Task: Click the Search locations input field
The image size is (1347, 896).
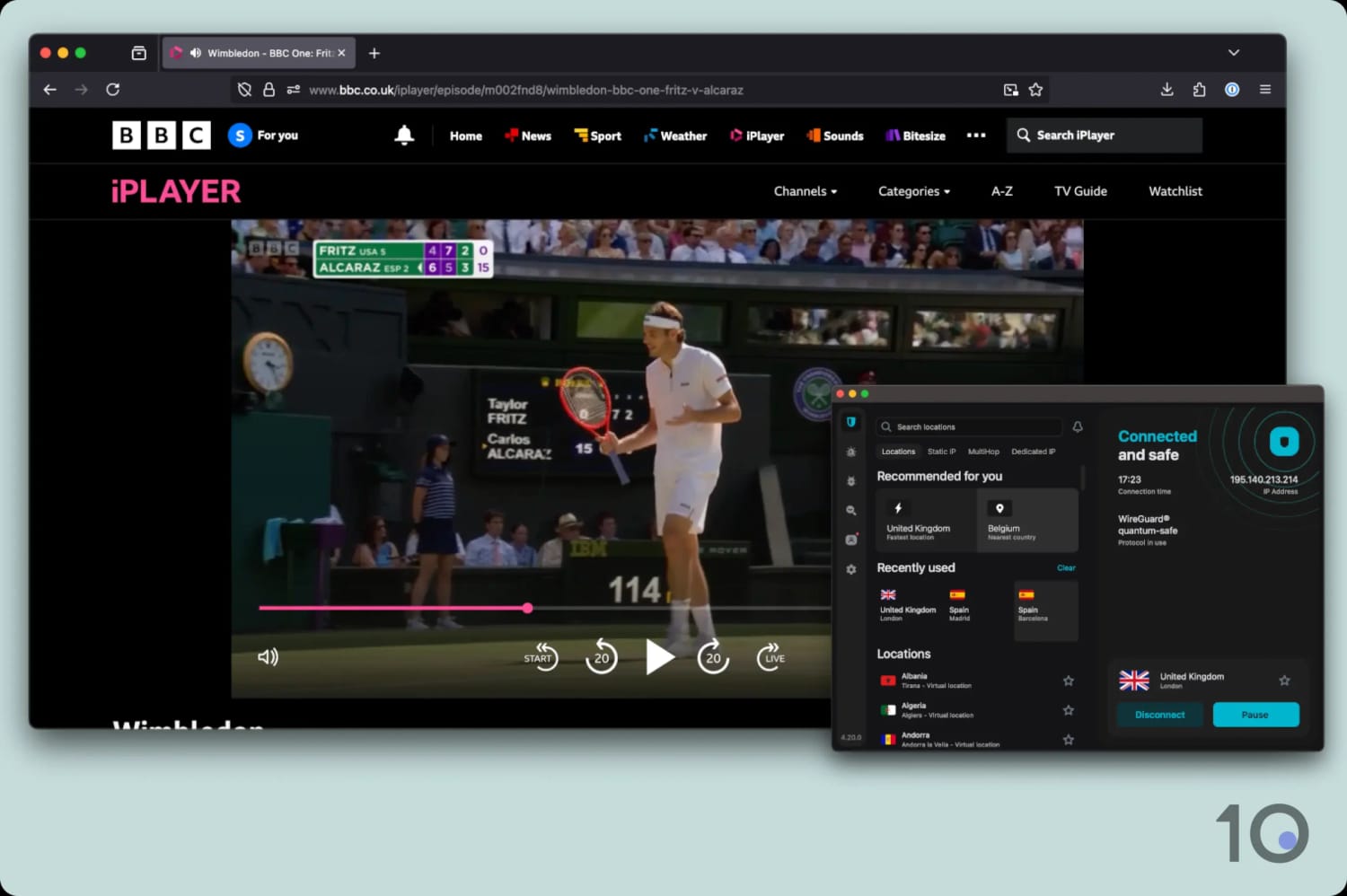Action: 970,426
